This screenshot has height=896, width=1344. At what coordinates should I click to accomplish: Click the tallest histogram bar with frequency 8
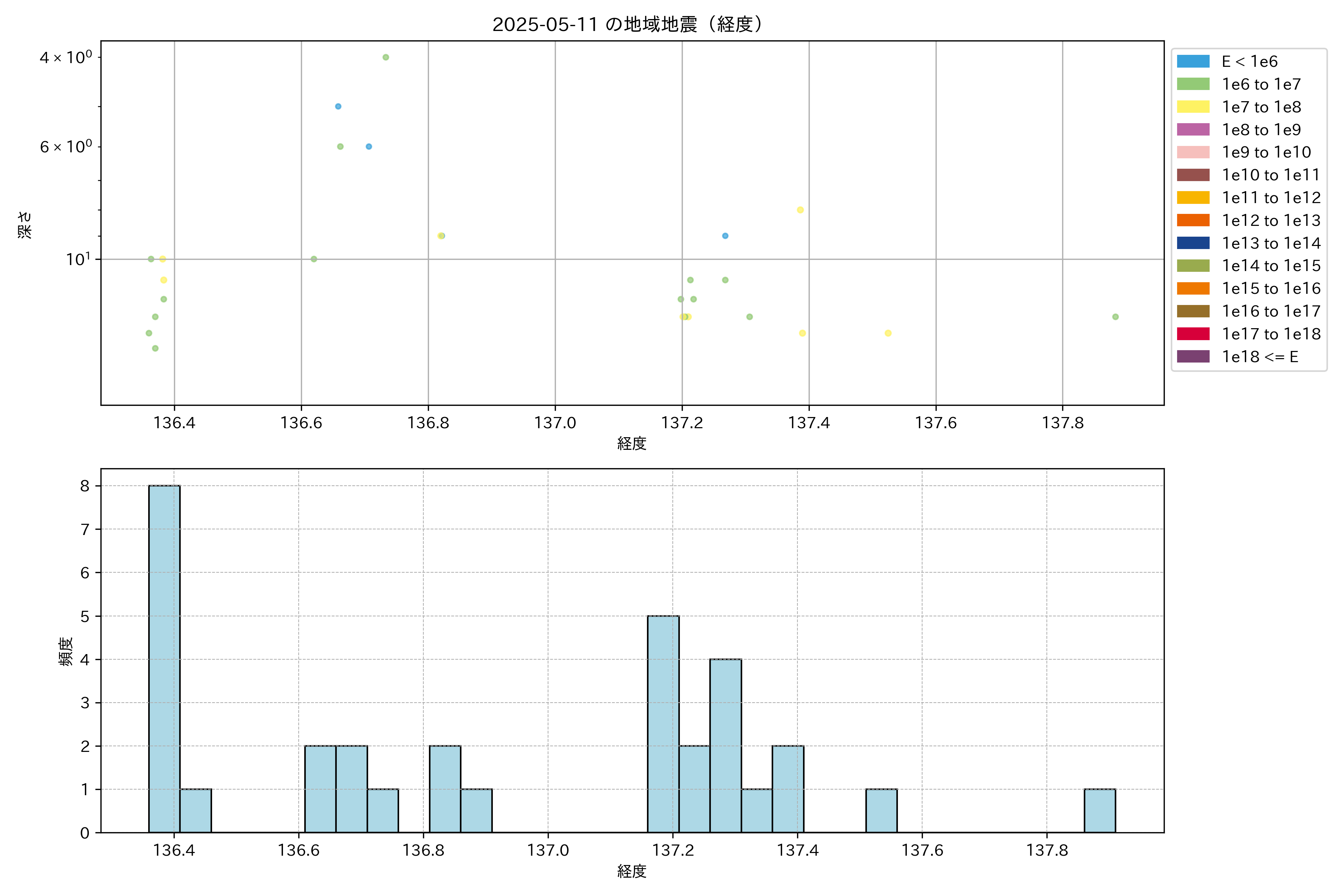[x=164, y=658]
